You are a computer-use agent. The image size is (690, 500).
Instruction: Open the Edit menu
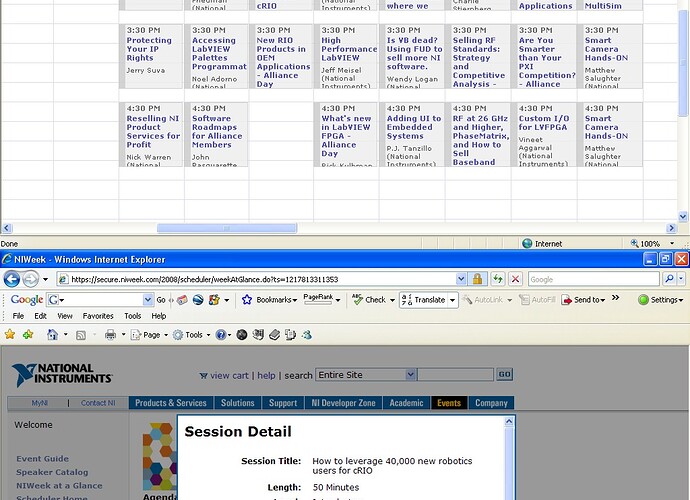pyautogui.click(x=40, y=316)
